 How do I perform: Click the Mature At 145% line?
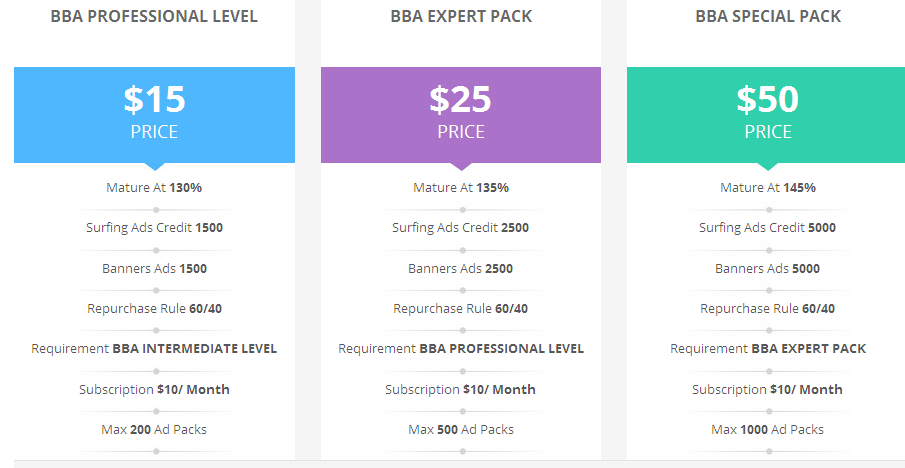[x=768, y=187]
